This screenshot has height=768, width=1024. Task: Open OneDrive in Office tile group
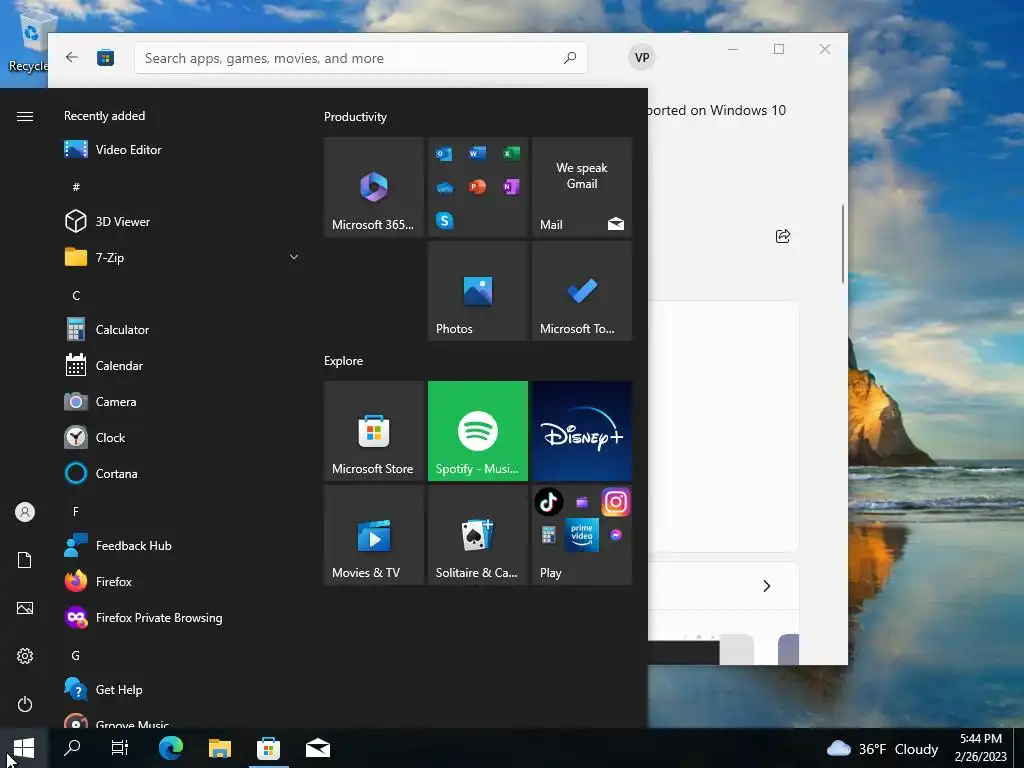click(x=445, y=187)
